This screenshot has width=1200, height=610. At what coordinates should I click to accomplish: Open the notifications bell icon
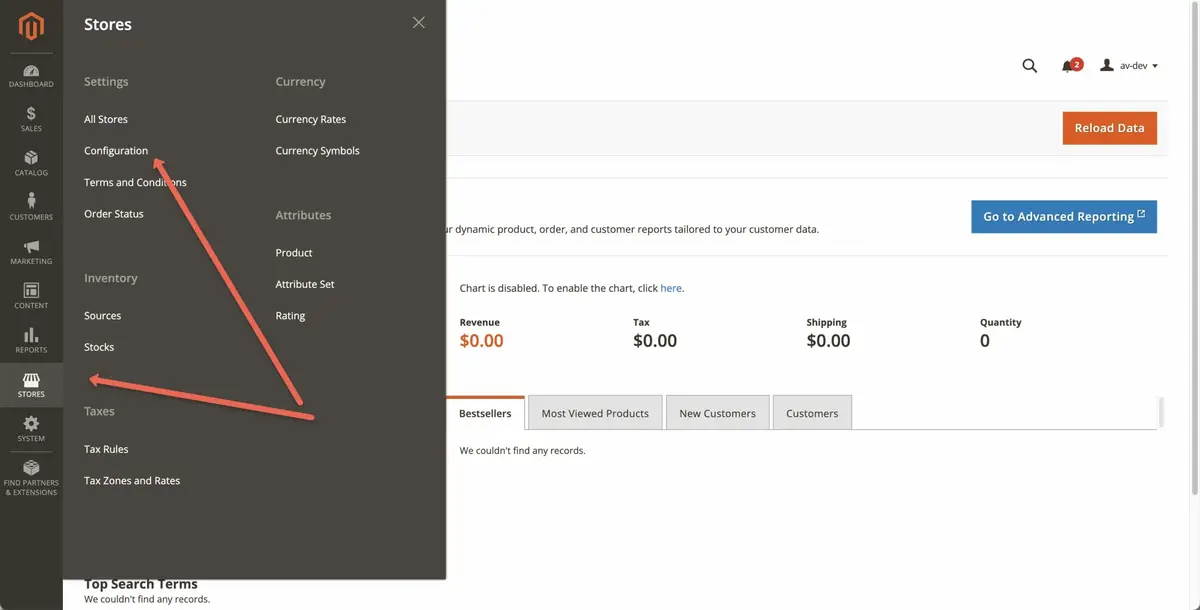(1068, 66)
